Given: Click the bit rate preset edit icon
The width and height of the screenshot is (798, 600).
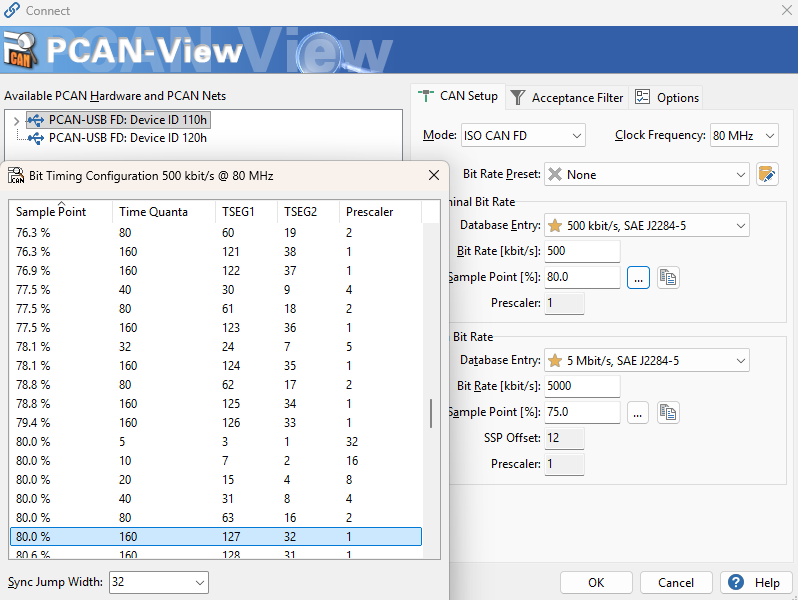Looking at the screenshot, I should point(767,174).
